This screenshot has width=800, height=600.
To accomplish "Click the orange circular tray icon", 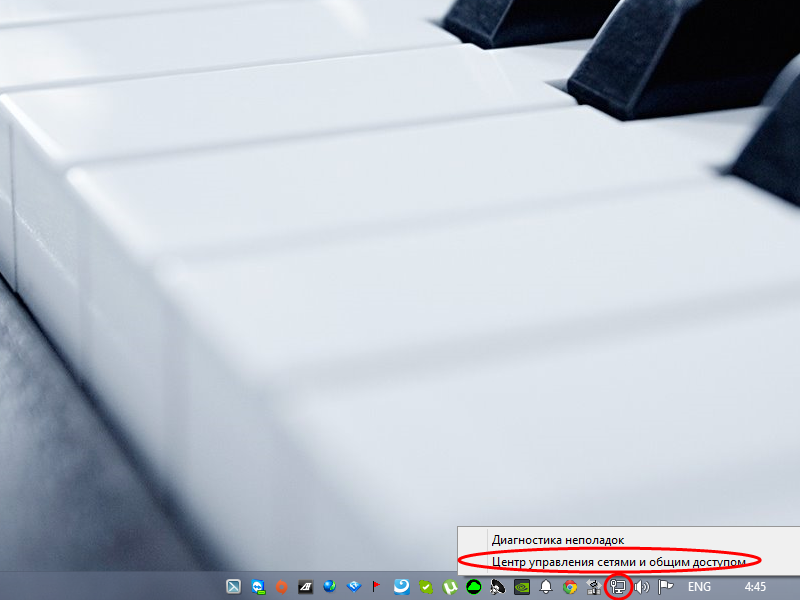I will pyautogui.click(x=282, y=587).
